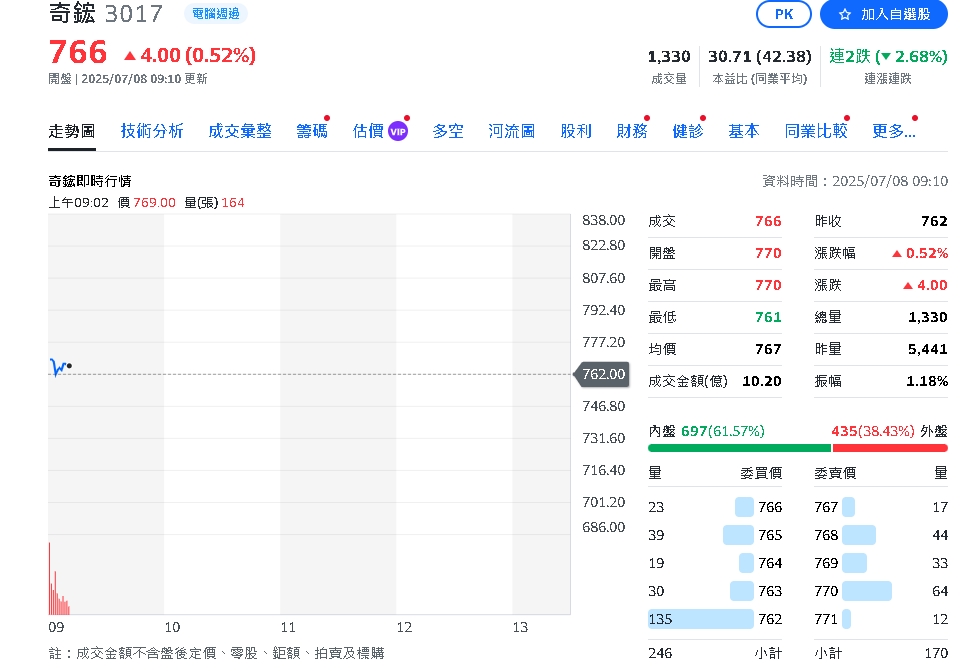Click the 財務 tab
The height and width of the screenshot is (671, 972).
click(631, 131)
